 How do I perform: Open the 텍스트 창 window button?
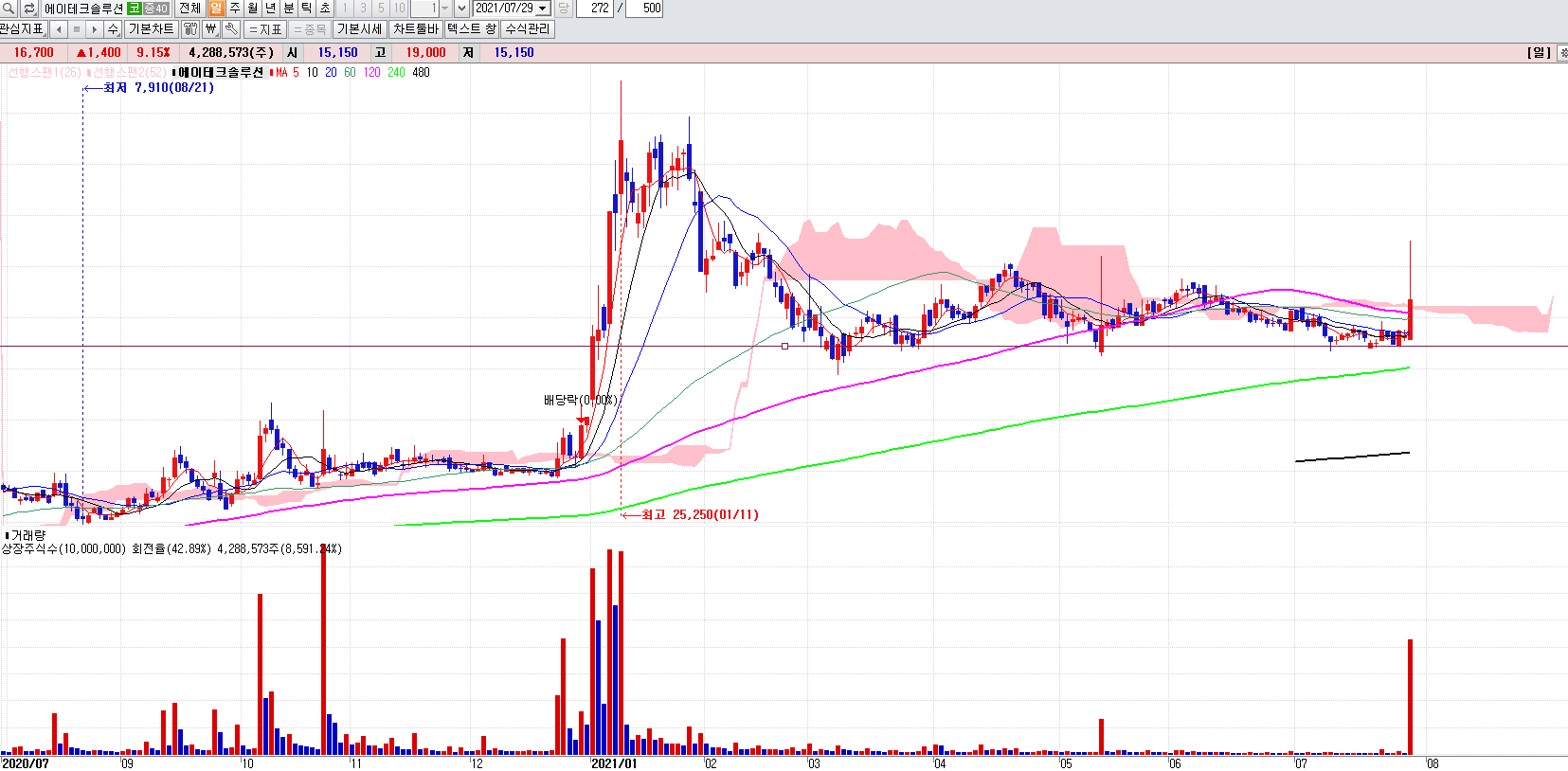point(472,29)
